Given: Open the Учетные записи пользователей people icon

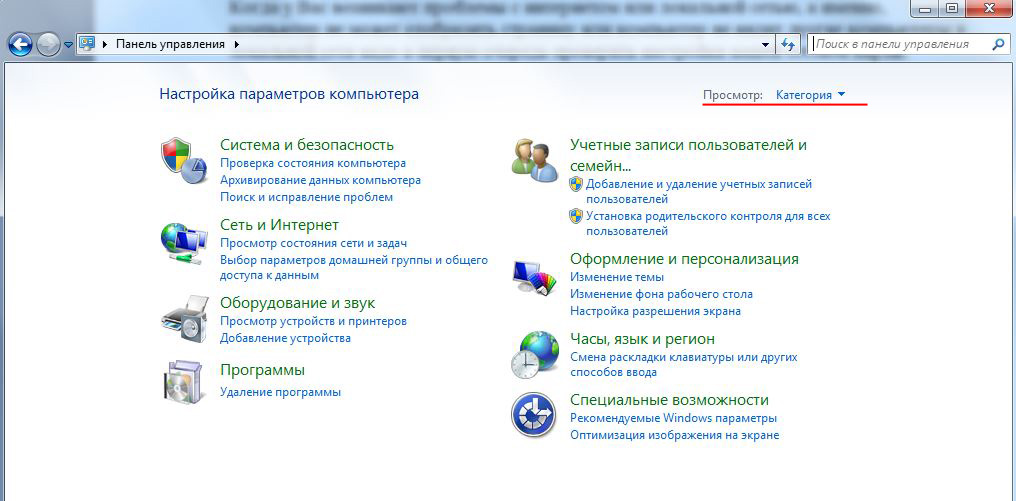Looking at the screenshot, I should click(535, 160).
